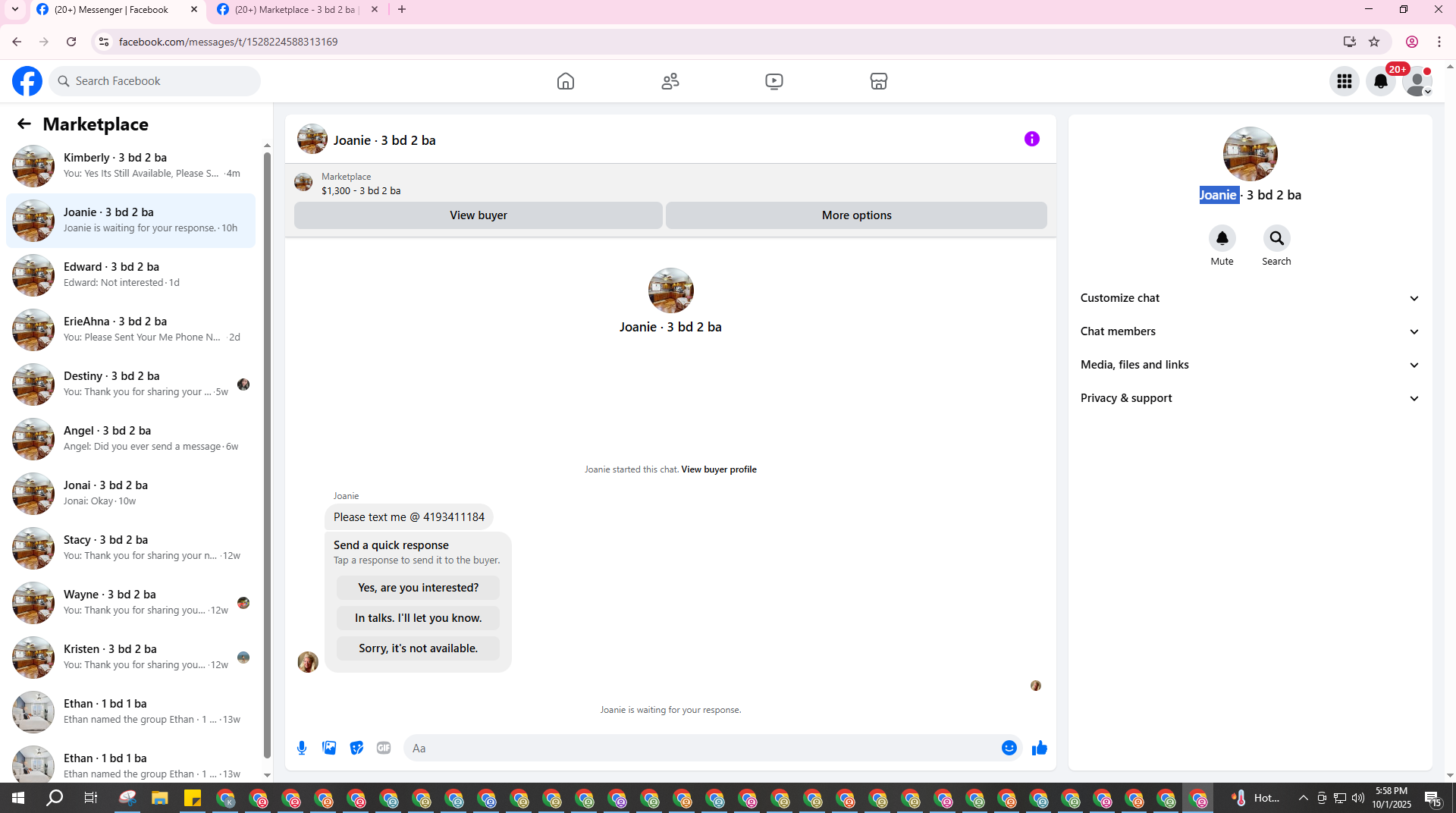Open Destiny · 3 bd 2 ba conversation

(130, 385)
